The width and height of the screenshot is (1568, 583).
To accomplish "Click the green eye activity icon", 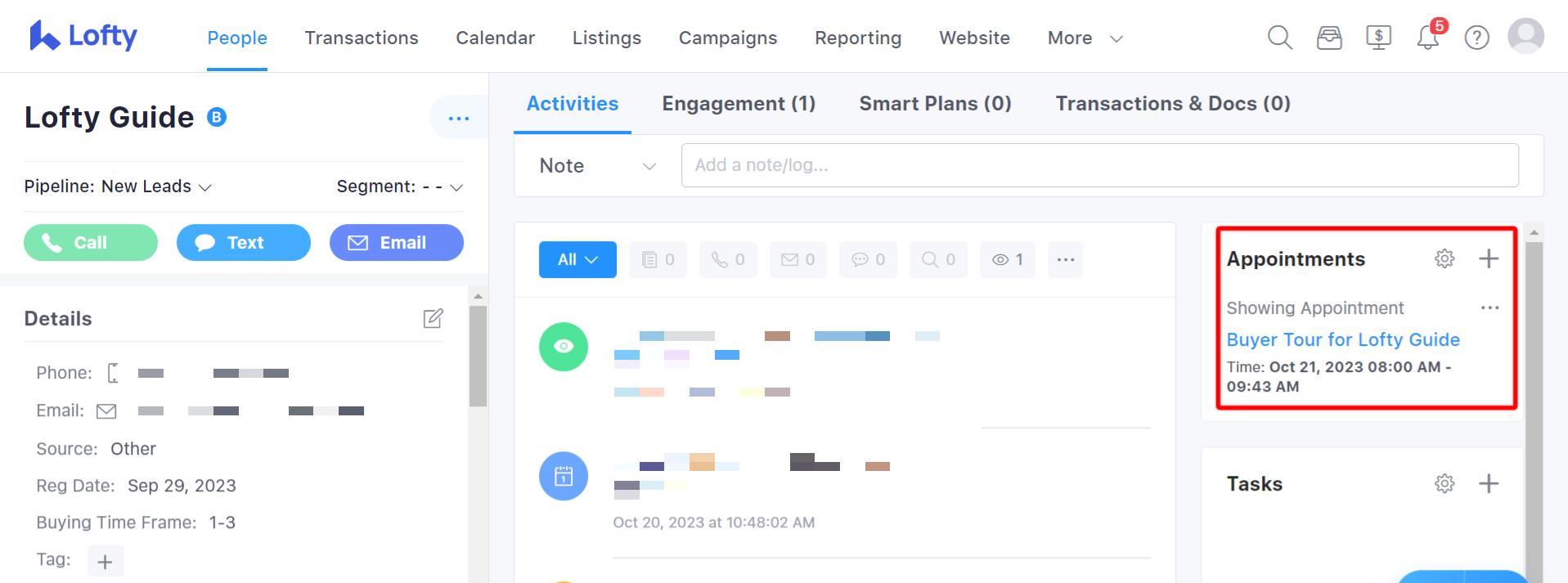I will pyautogui.click(x=564, y=347).
